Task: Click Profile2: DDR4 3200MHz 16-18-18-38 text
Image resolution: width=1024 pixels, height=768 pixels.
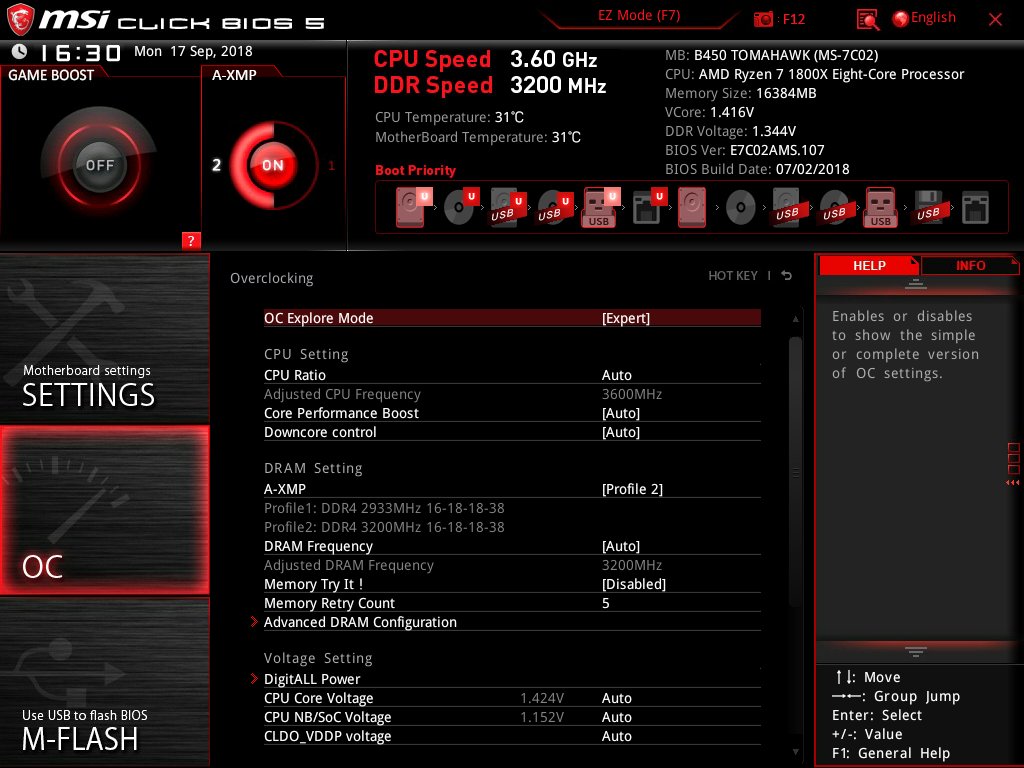Action: point(384,527)
